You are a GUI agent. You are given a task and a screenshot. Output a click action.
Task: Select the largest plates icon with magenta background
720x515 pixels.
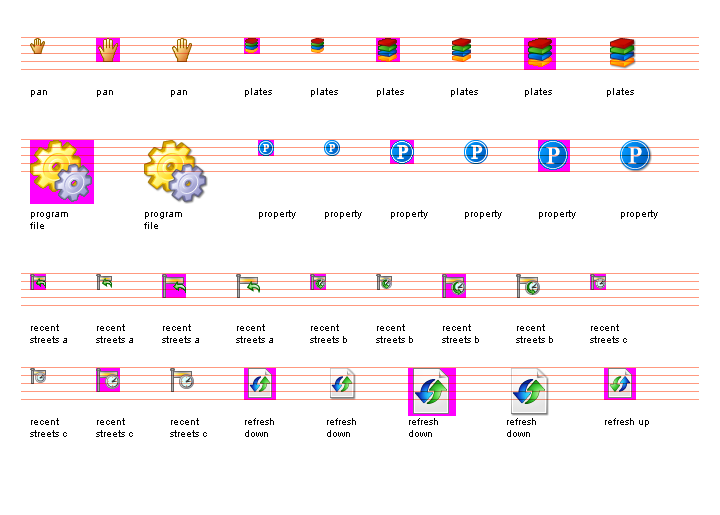(539, 53)
